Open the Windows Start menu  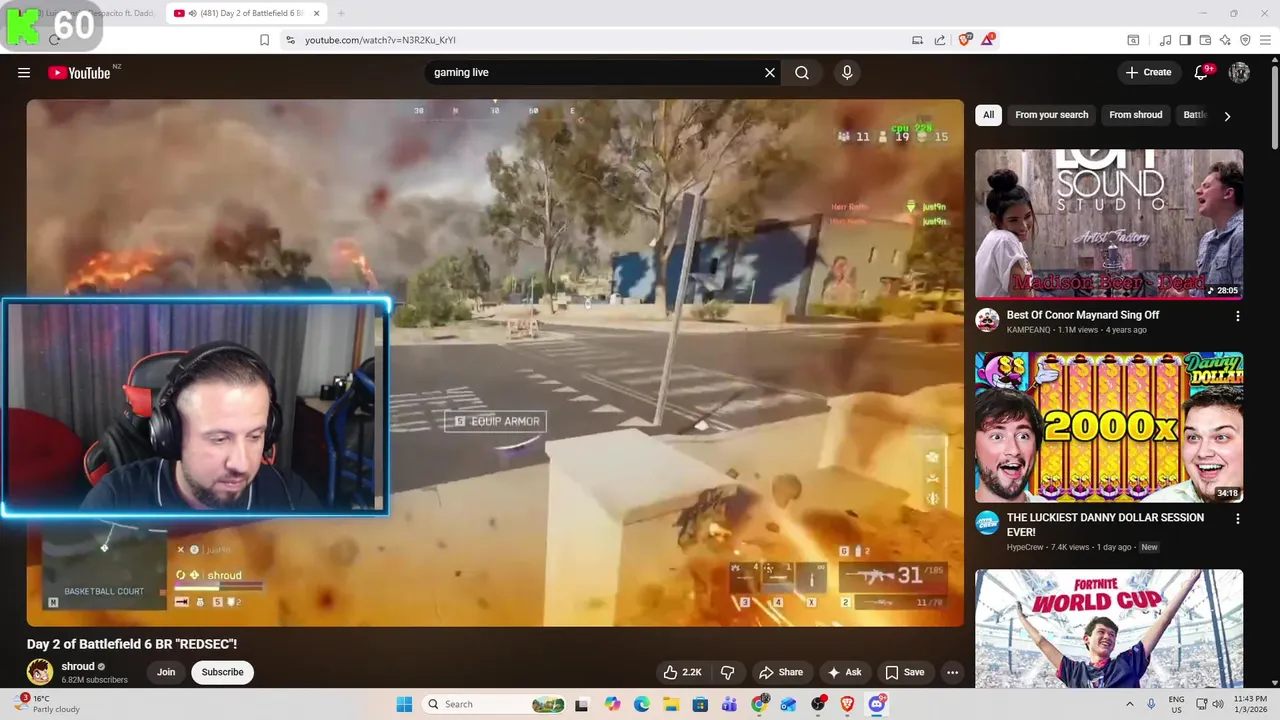pyautogui.click(x=404, y=704)
